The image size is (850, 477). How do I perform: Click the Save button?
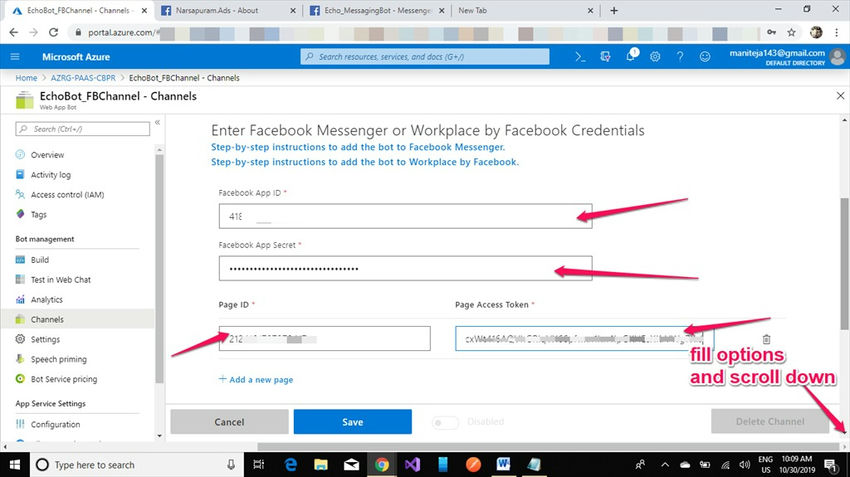click(x=352, y=422)
